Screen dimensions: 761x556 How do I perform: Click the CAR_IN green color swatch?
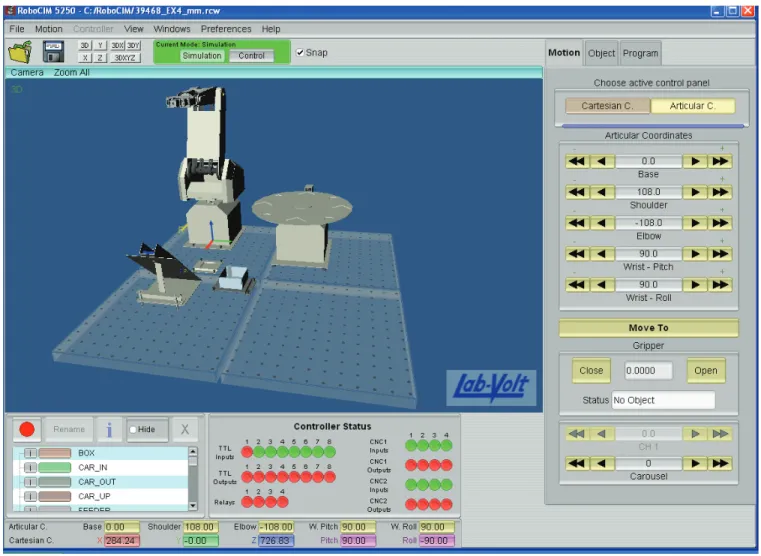click(x=55, y=468)
